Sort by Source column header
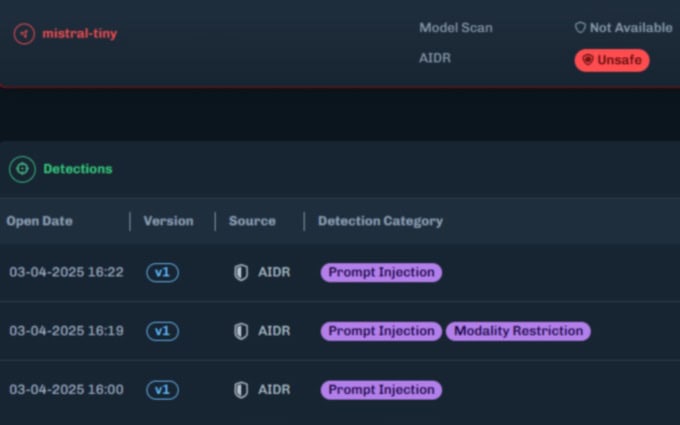680x425 pixels. pyautogui.click(x=252, y=221)
